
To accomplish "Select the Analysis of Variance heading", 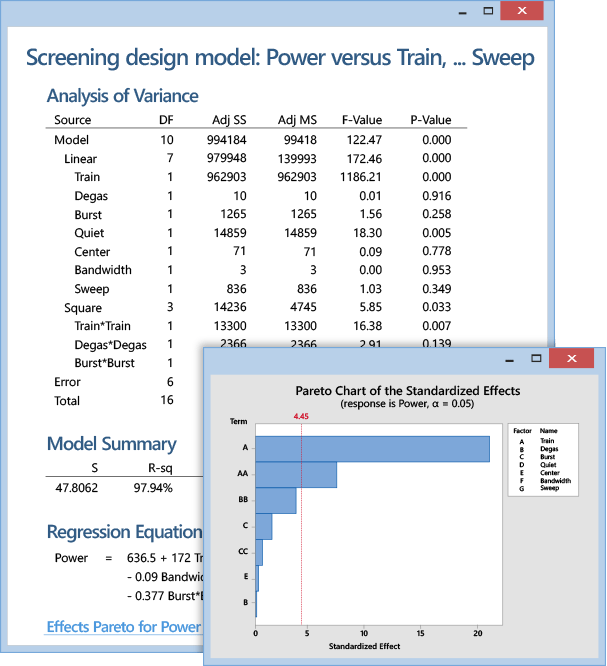I will pyautogui.click(x=122, y=97).
